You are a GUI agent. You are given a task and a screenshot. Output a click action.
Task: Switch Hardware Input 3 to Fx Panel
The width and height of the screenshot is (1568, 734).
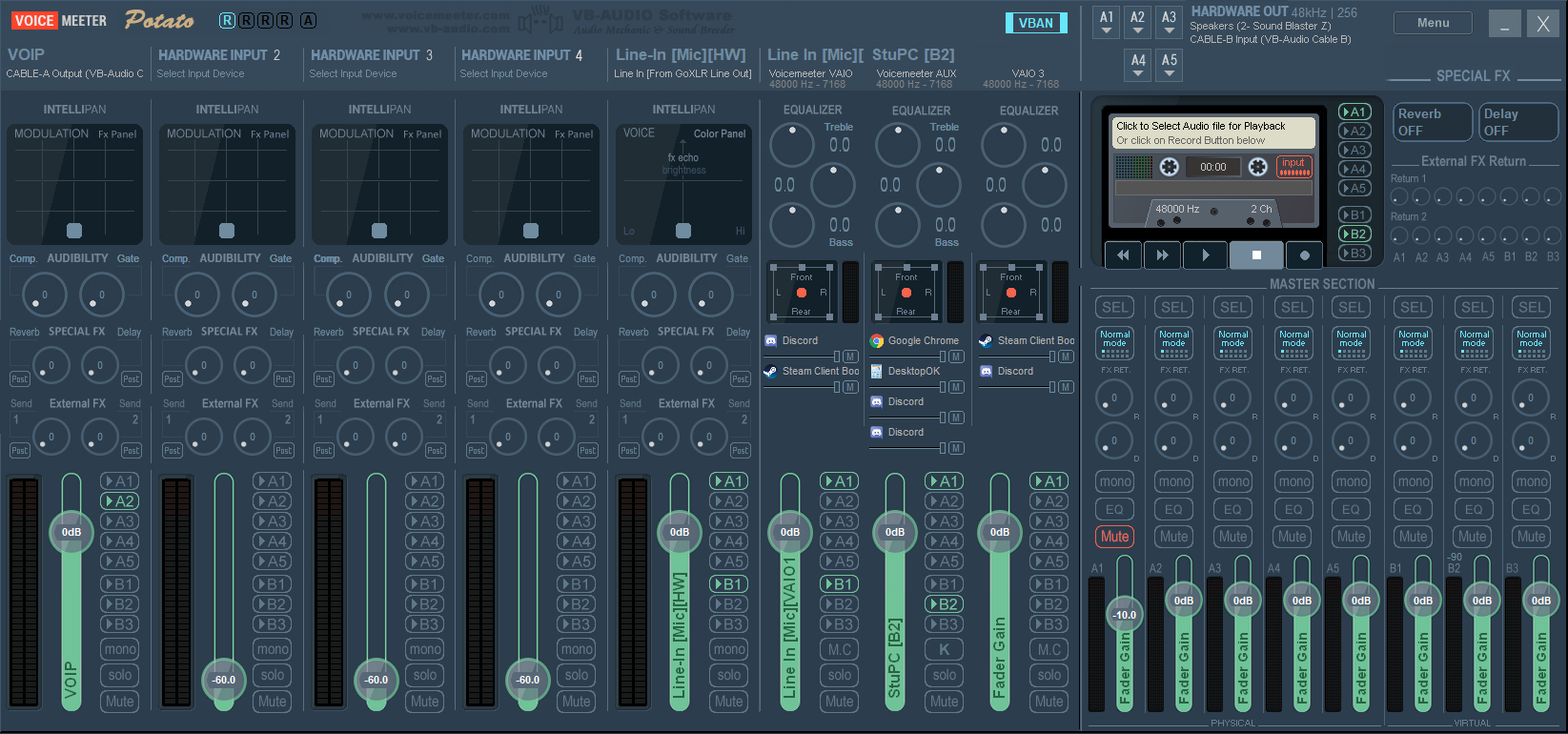pos(422,134)
